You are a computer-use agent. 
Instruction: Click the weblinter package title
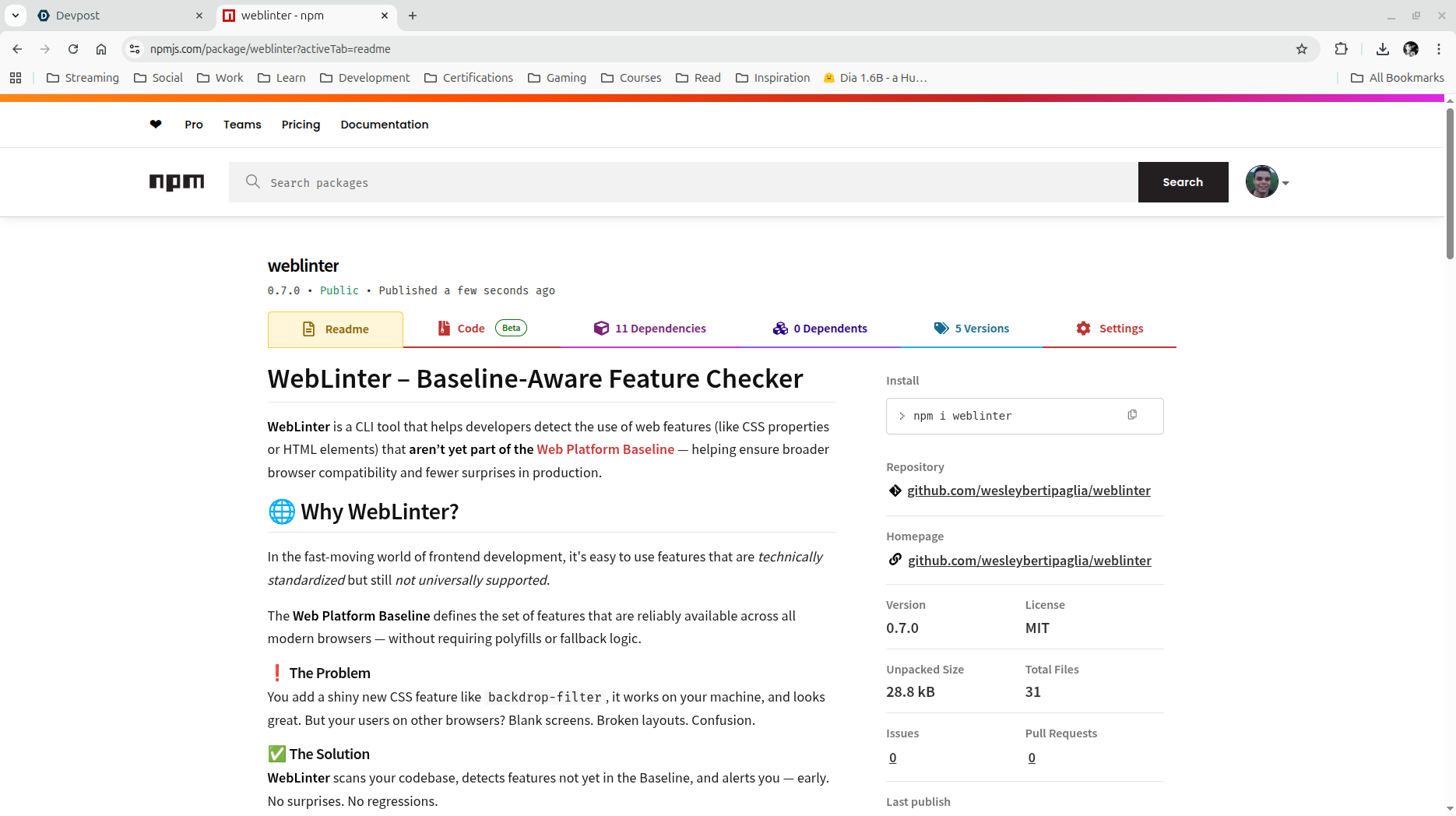click(x=303, y=266)
